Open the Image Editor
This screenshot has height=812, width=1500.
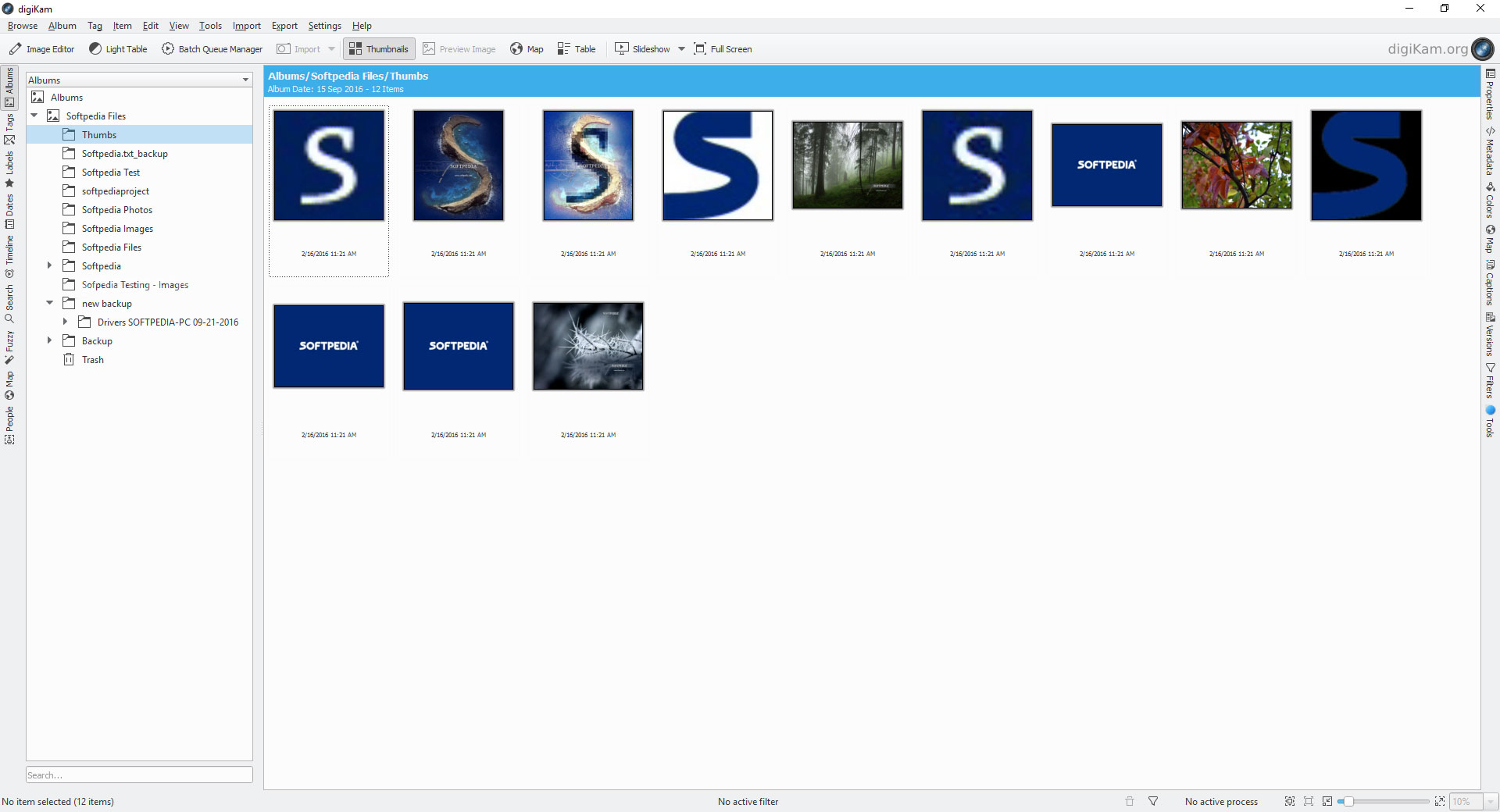pos(42,49)
